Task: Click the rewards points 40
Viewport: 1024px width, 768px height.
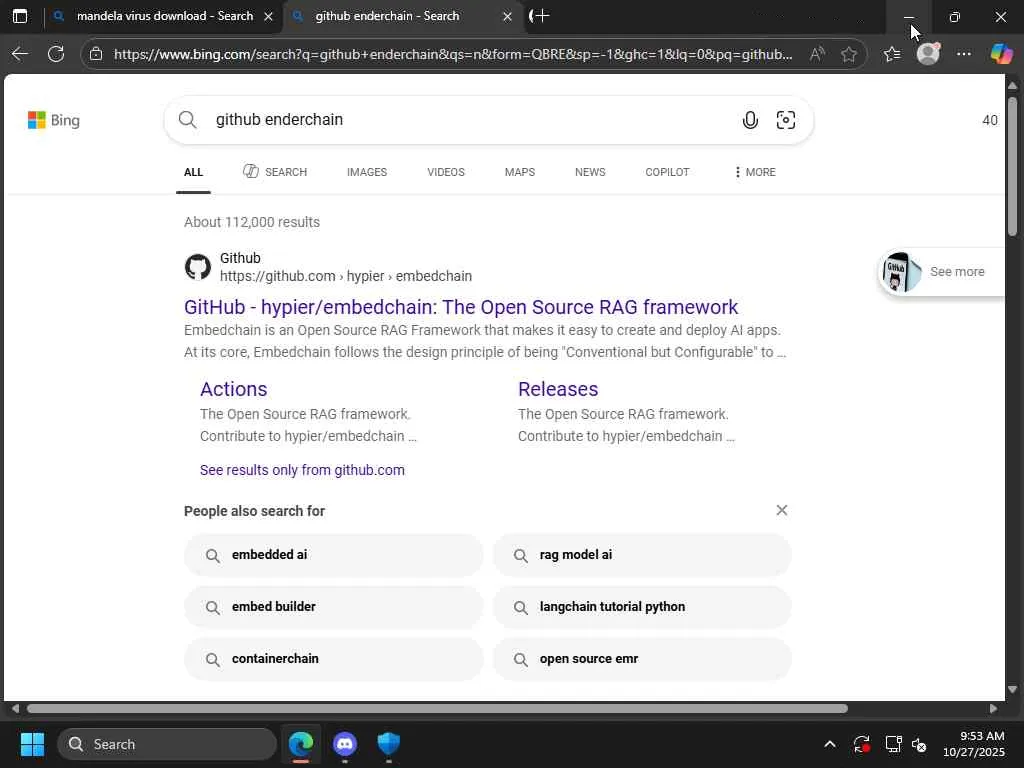Action: (990, 120)
